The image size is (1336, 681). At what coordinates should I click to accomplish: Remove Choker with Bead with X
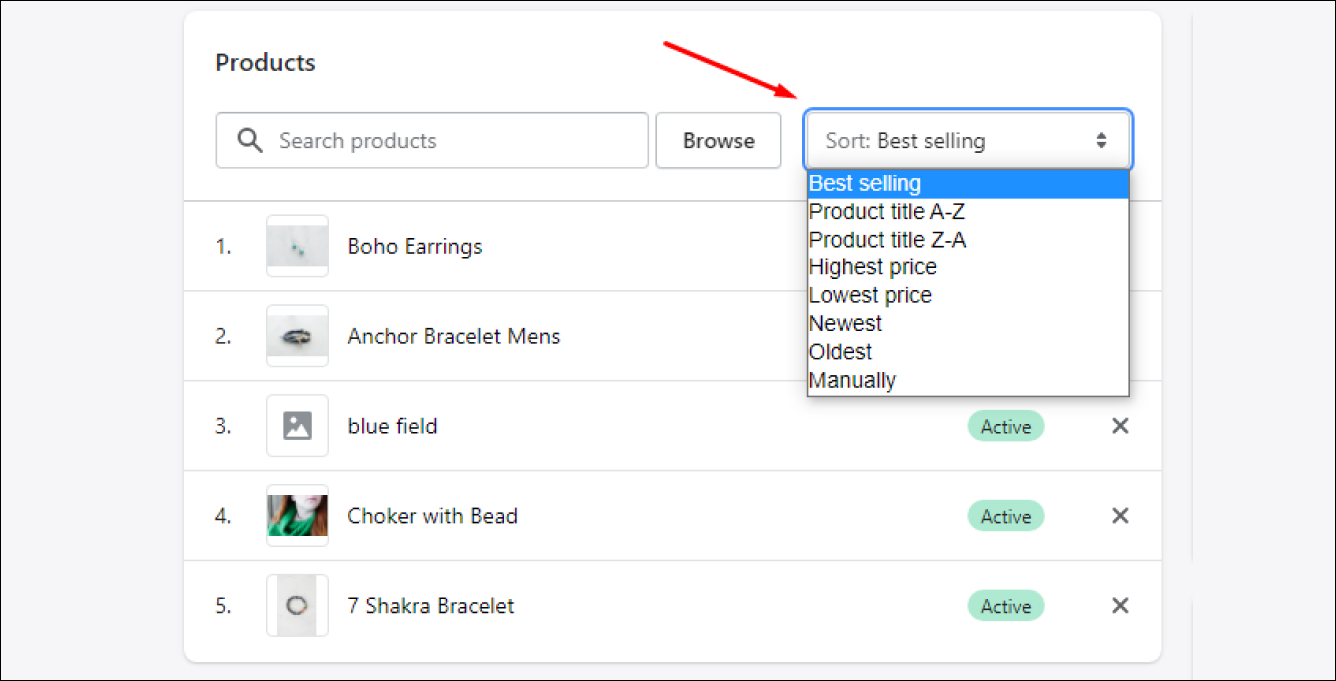[1120, 516]
